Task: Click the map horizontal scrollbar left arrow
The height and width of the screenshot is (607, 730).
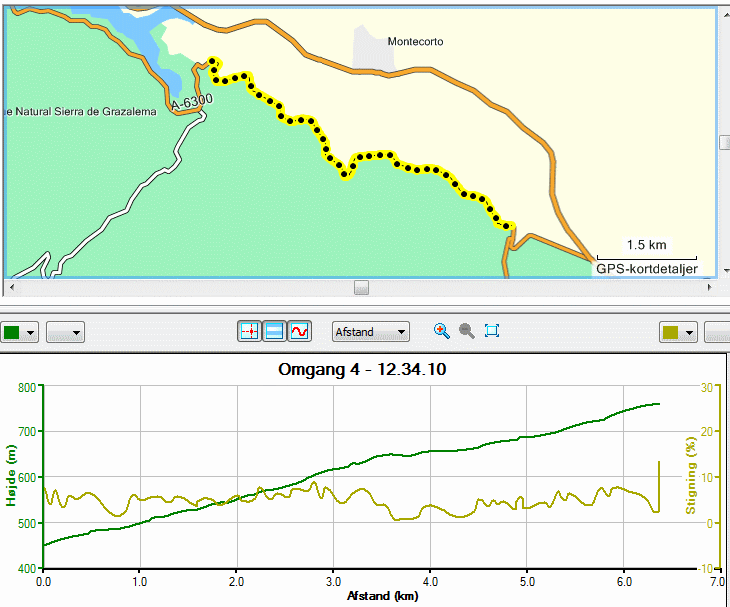Action: (x=12, y=287)
